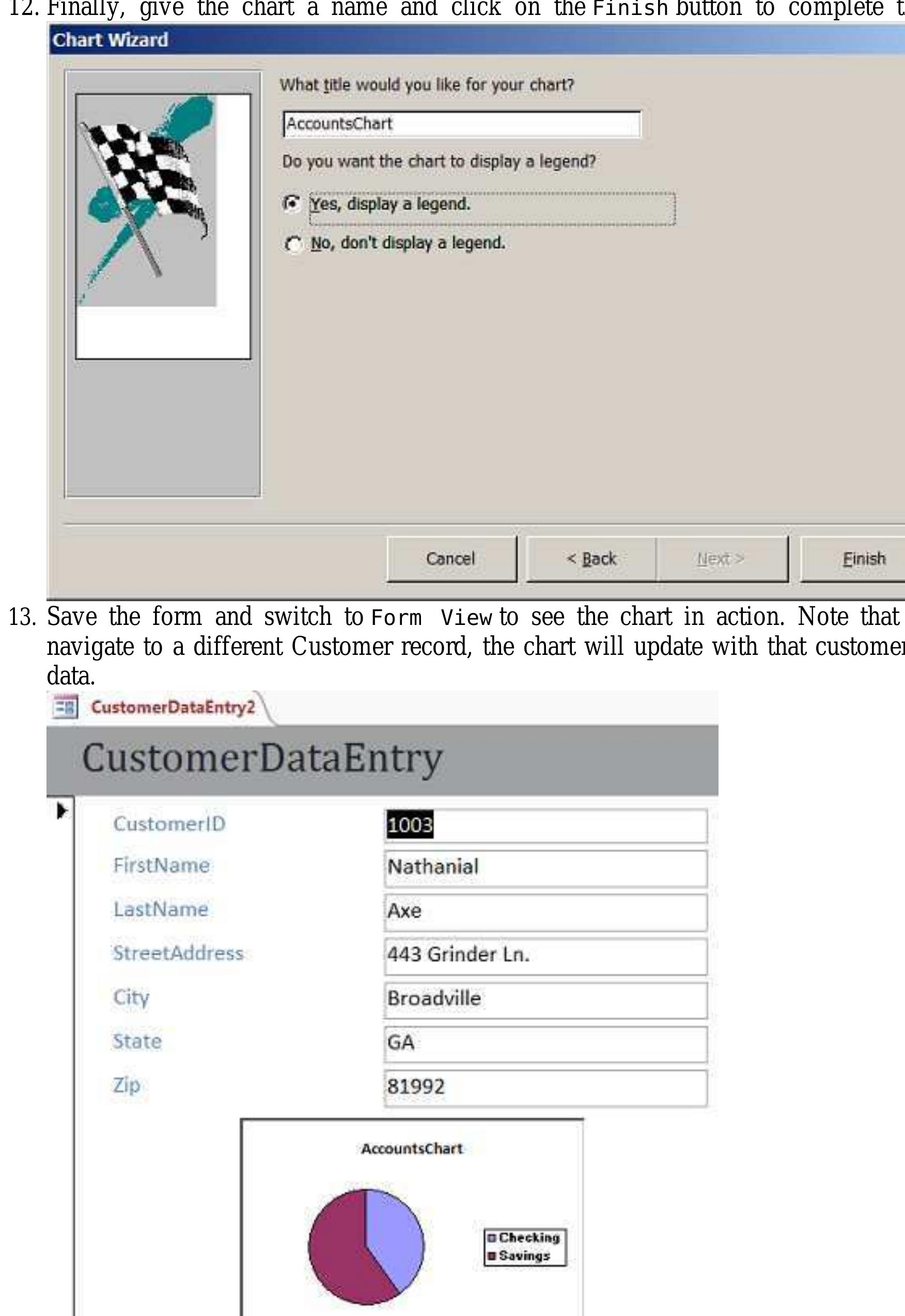Go to previous step with Back button

click(x=591, y=559)
